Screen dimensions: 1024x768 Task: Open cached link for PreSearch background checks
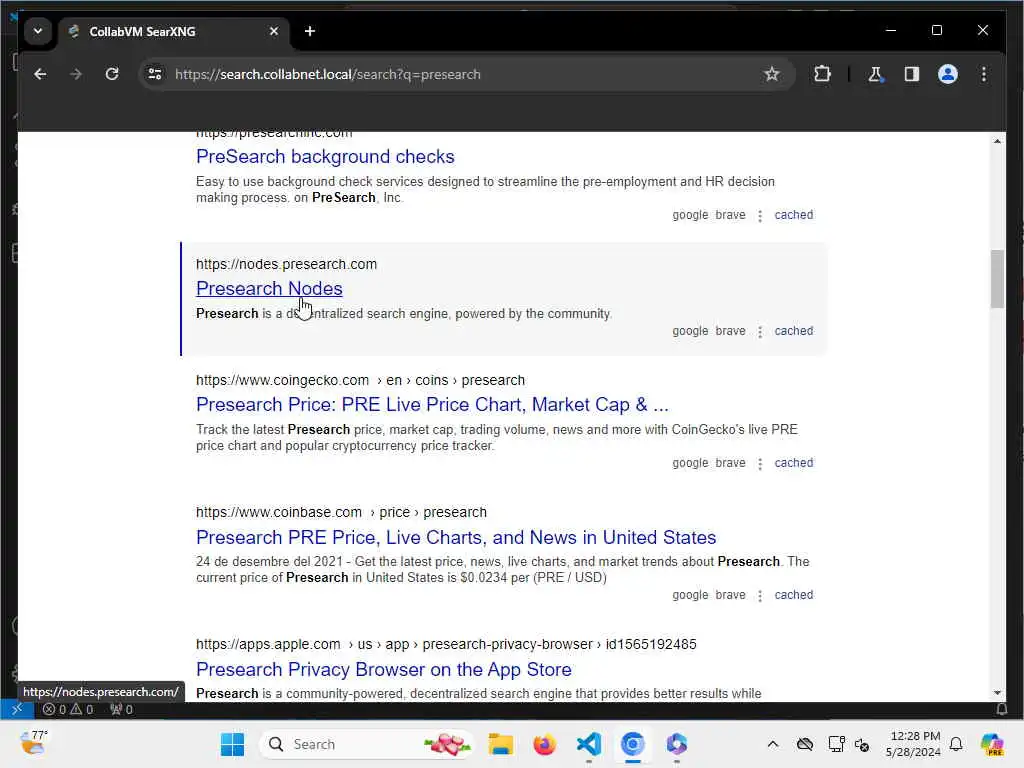793,215
